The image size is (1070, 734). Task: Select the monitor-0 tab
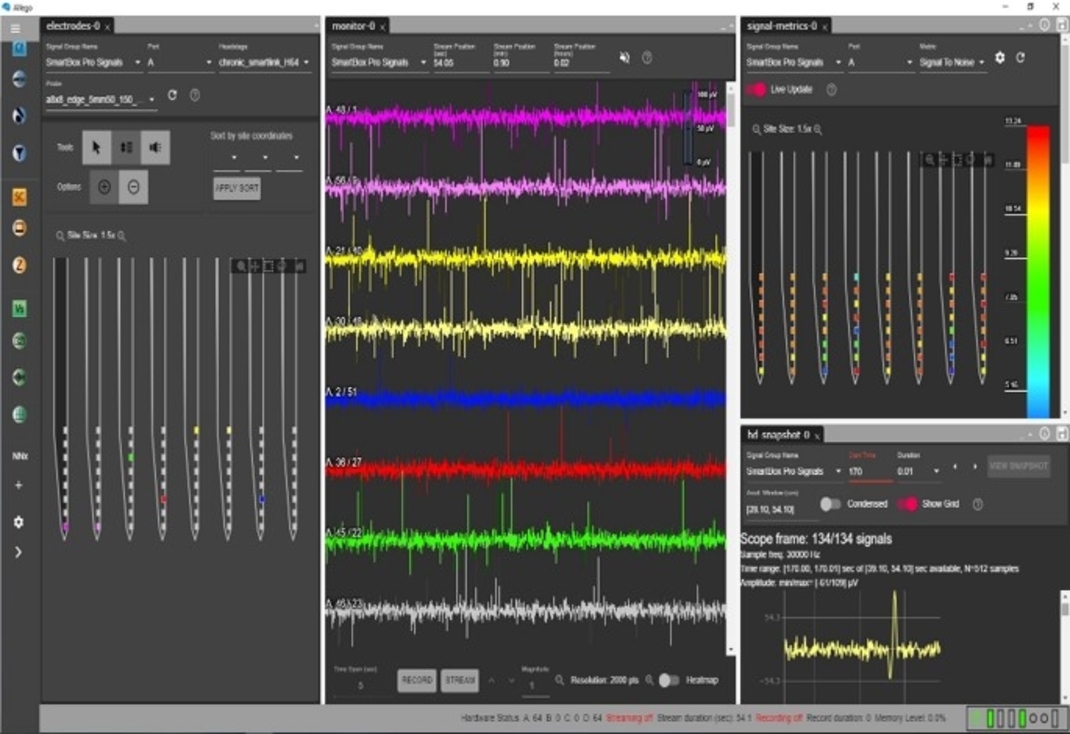pyautogui.click(x=353, y=26)
